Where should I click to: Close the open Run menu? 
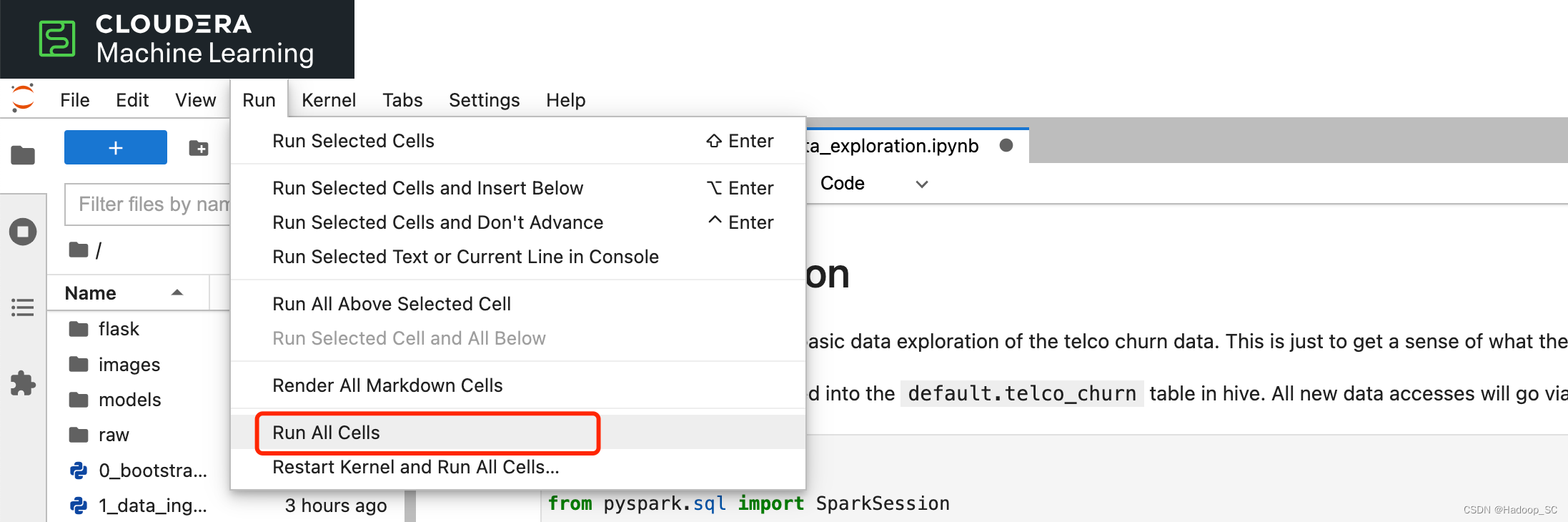point(259,100)
